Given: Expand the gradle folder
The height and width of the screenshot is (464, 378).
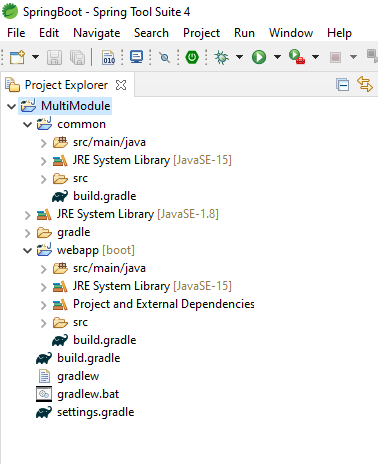Looking at the screenshot, I should pyautogui.click(x=27, y=233).
